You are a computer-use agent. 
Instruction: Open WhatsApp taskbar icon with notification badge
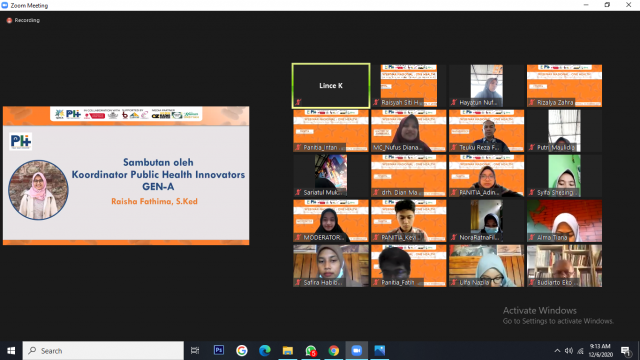311,350
